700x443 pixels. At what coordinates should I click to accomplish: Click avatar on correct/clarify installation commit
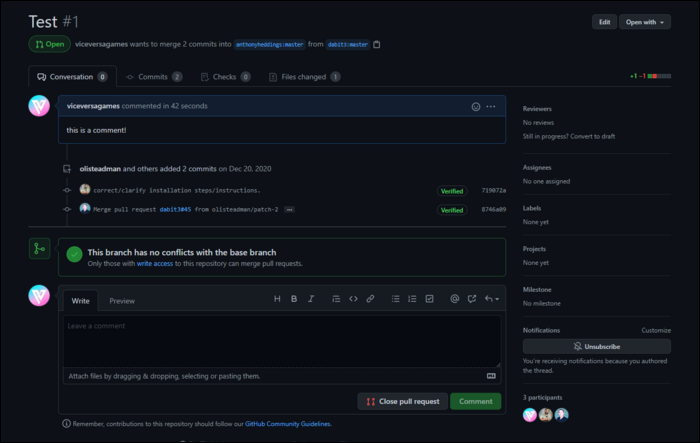[x=85, y=189]
